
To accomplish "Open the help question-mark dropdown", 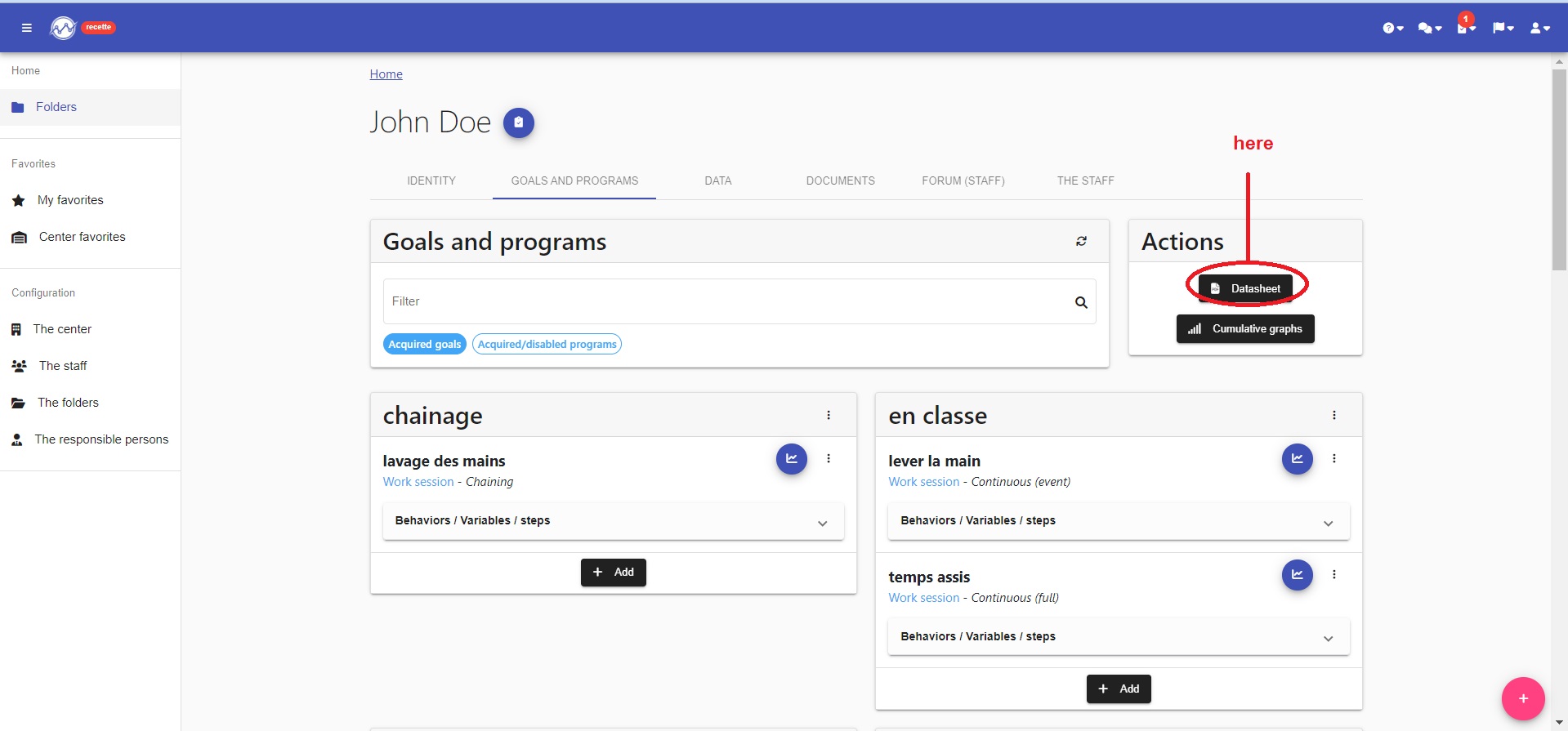I will pos(1393,28).
